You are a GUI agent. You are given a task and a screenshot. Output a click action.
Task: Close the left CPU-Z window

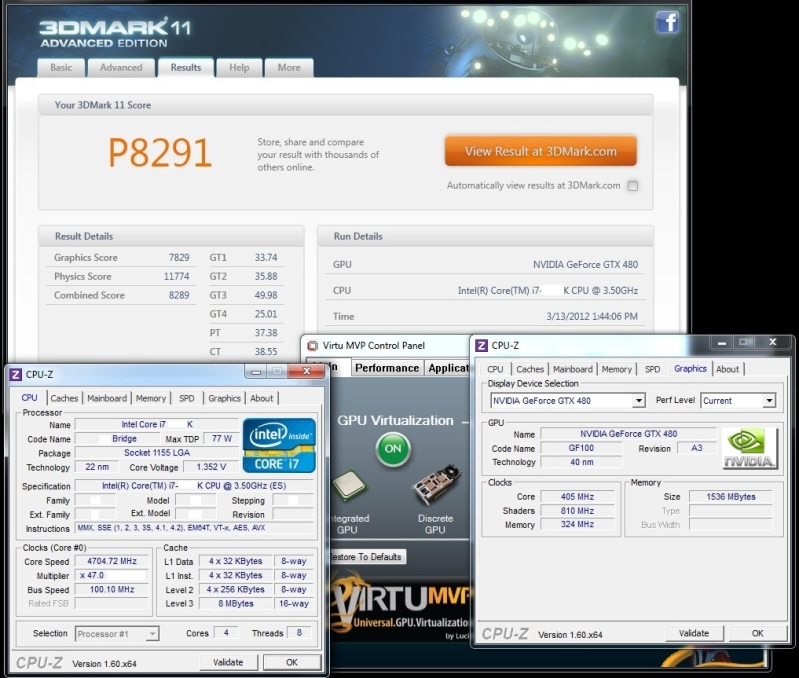pos(306,371)
